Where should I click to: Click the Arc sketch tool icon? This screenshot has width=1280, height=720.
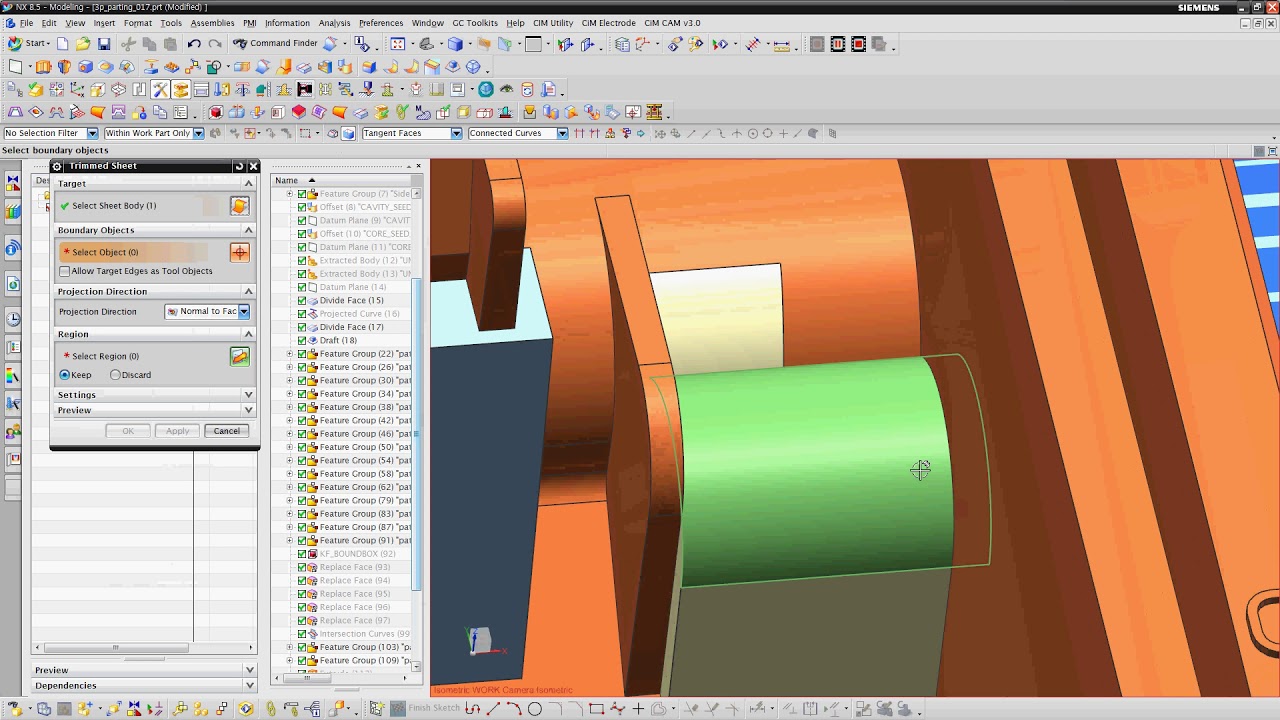click(514, 709)
